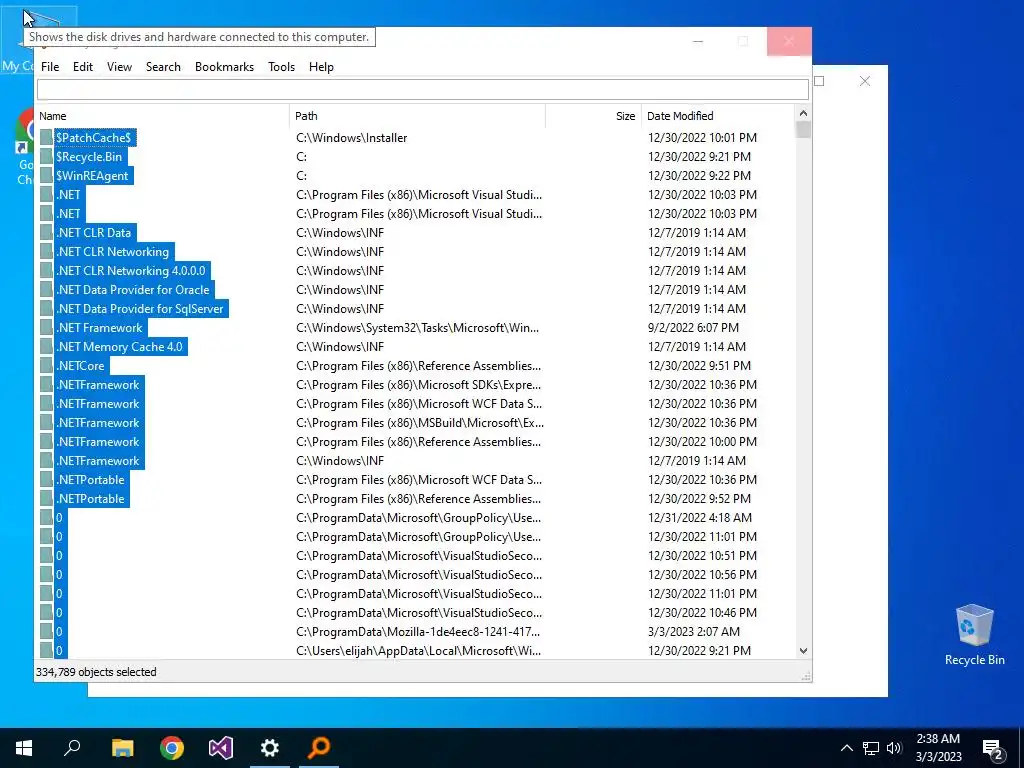Open Settings gear from the taskbar
Viewport: 1024px width, 768px height.
click(x=270, y=748)
